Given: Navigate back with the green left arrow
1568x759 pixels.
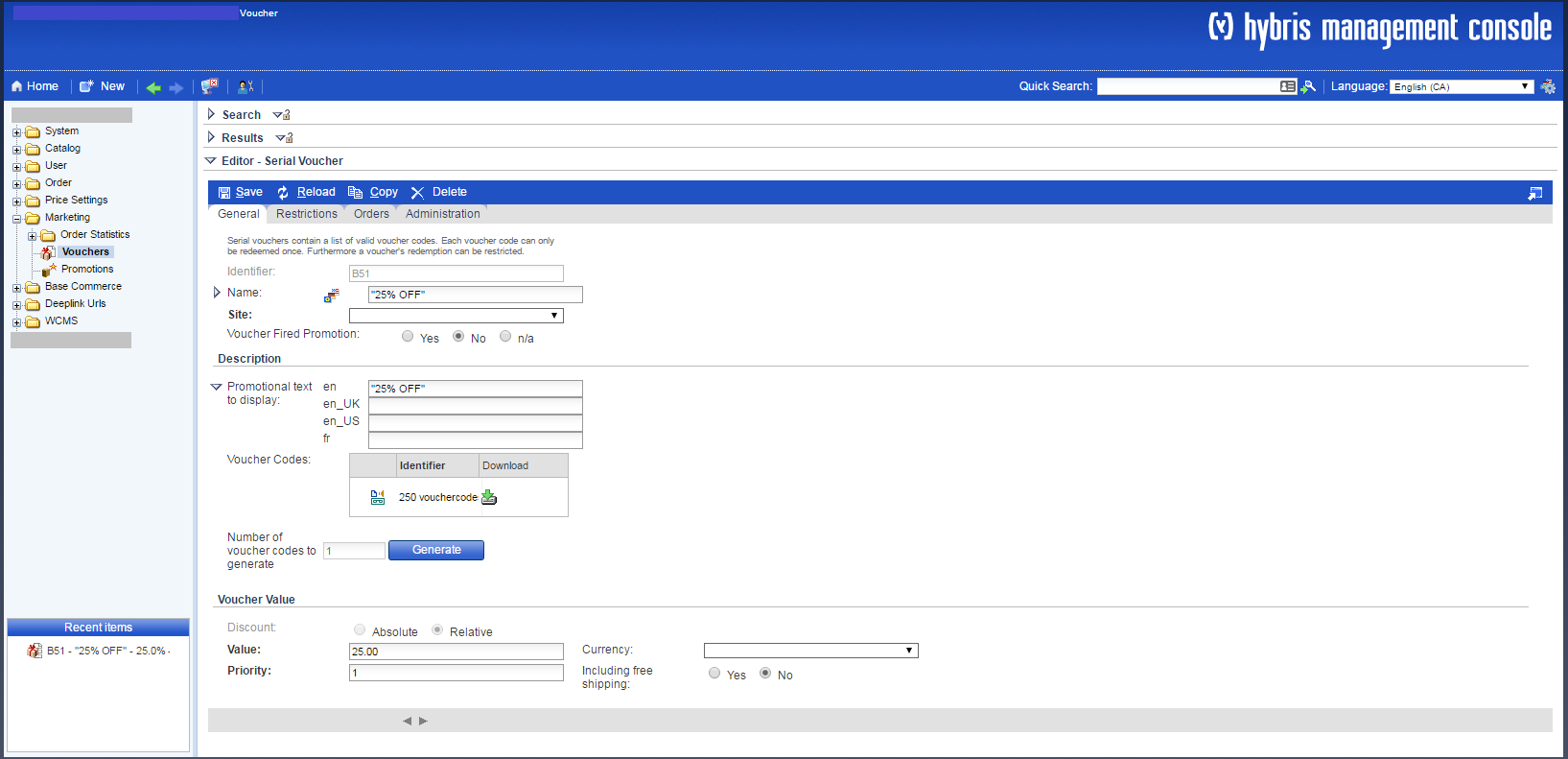Looking at the screenshot, I should 153,87.
